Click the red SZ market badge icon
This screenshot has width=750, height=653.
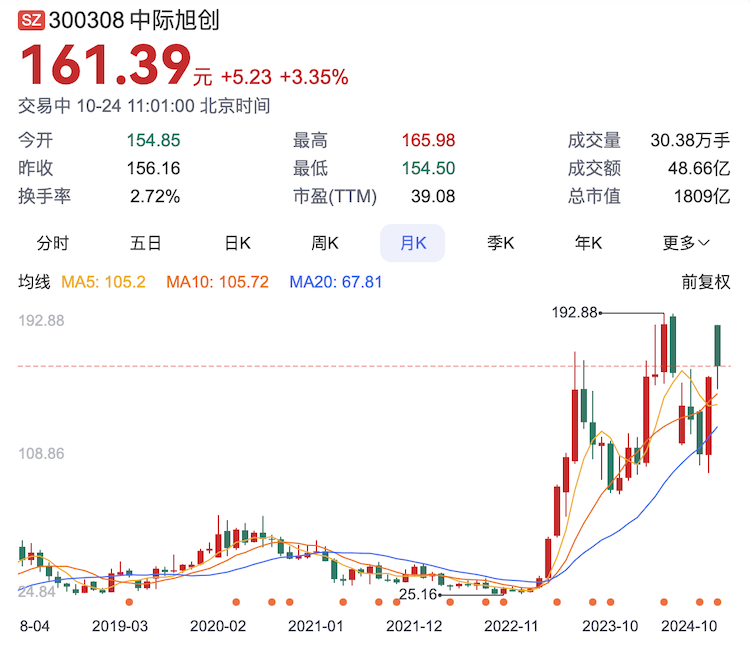click(31, 21)
